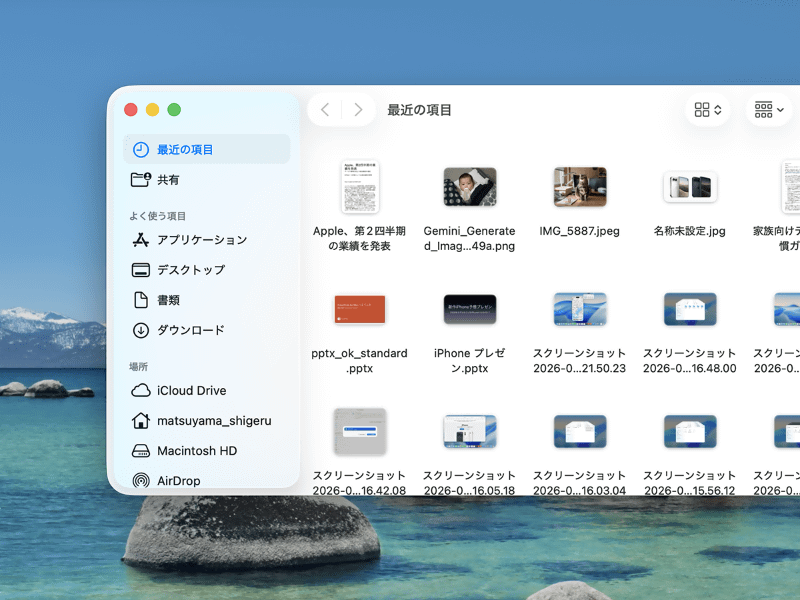Screen dimensions: 800x600
Task: Click the 名称未設定.jpg file name label
Action: click(x=690, y=231)
